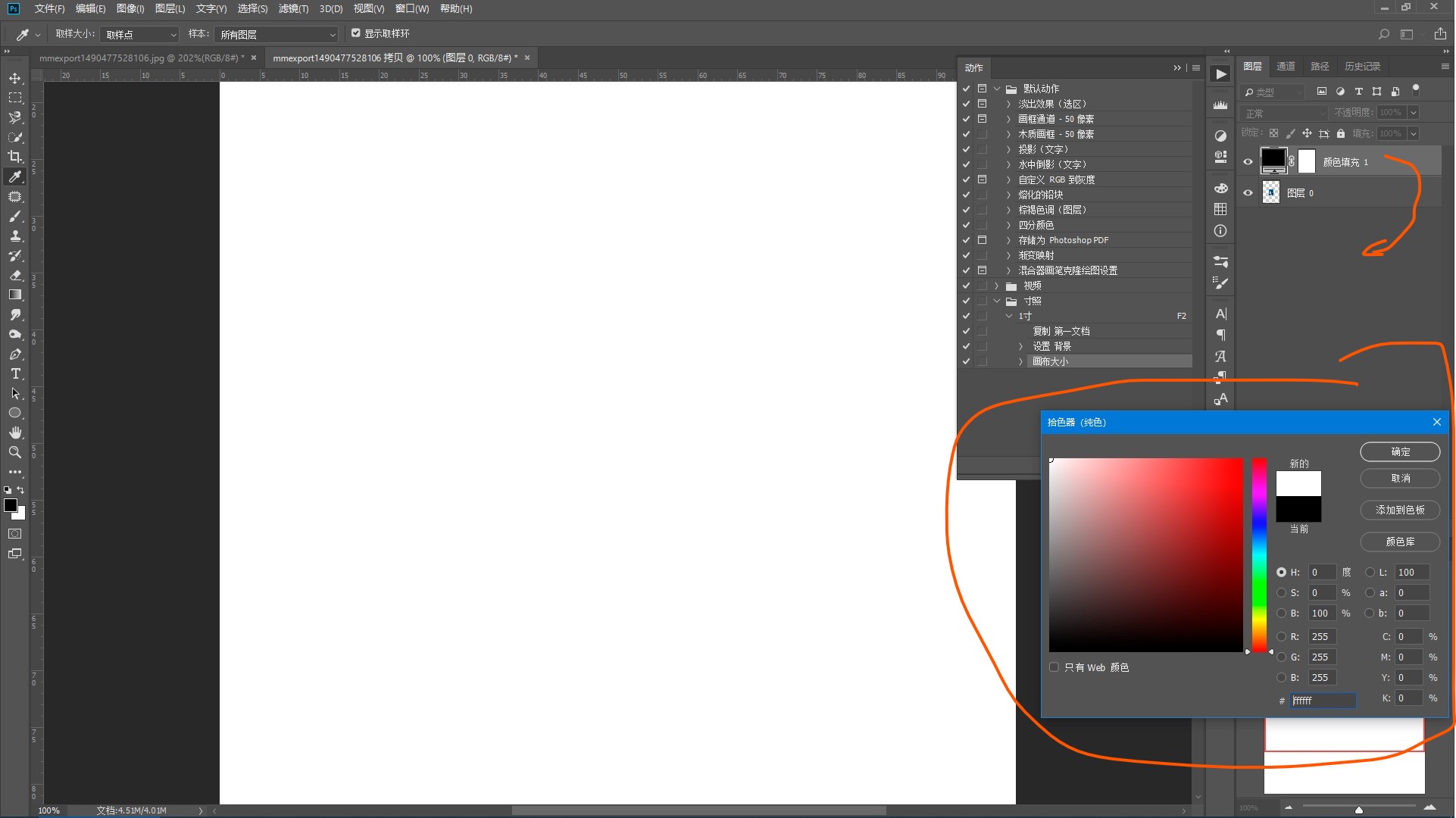Select the Zoom tool in toolbar

(x=15, y=452)
